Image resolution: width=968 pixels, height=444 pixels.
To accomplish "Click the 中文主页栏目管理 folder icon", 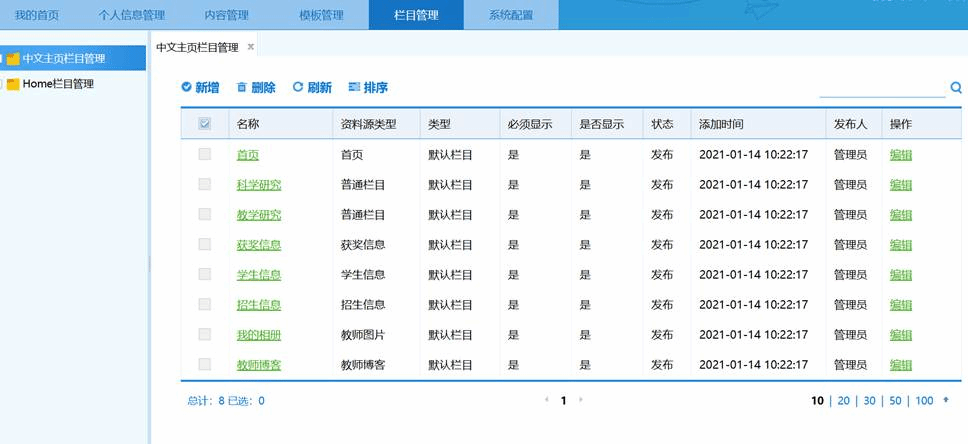I will tap(14, 59).
